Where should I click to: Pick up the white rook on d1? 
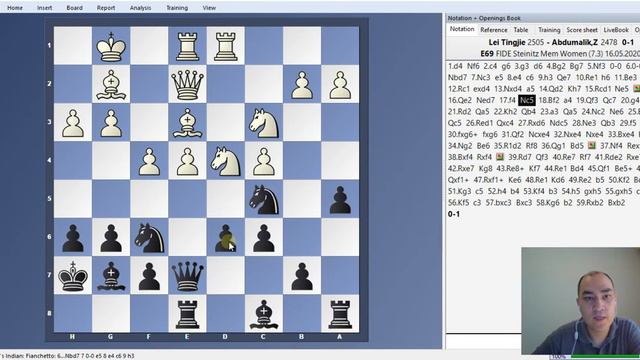226,46
